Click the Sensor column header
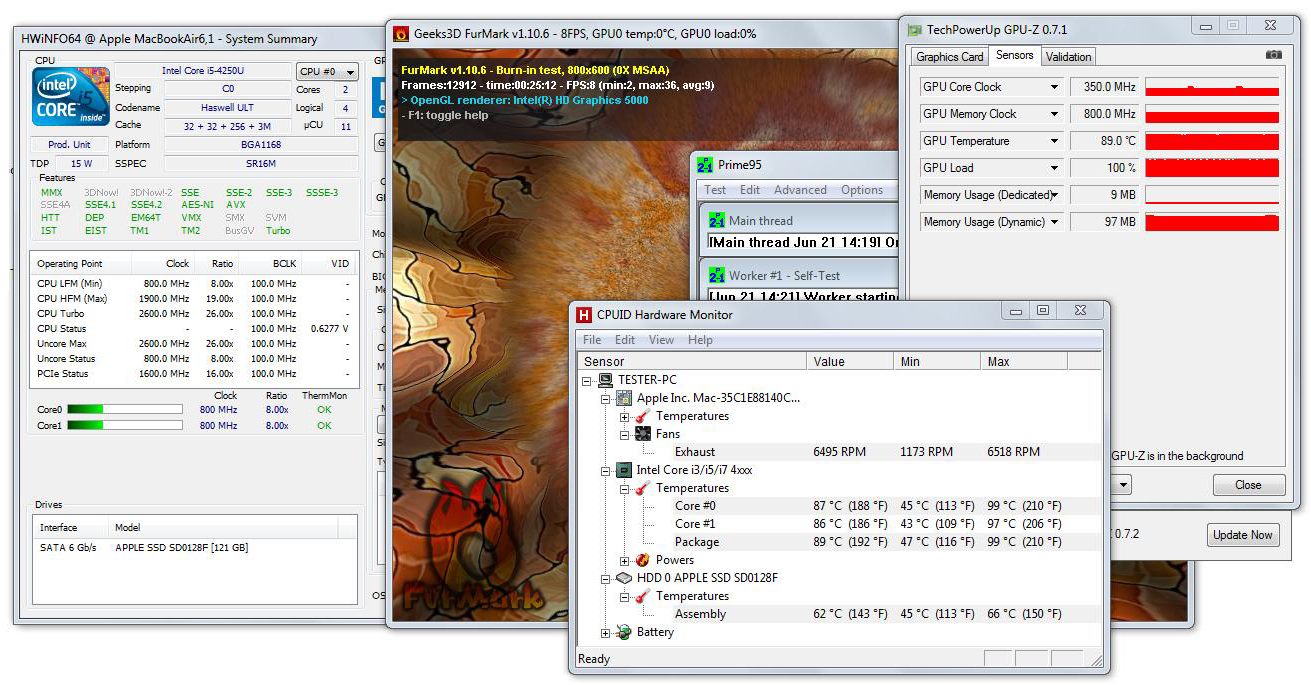 (x=693, y=362)
